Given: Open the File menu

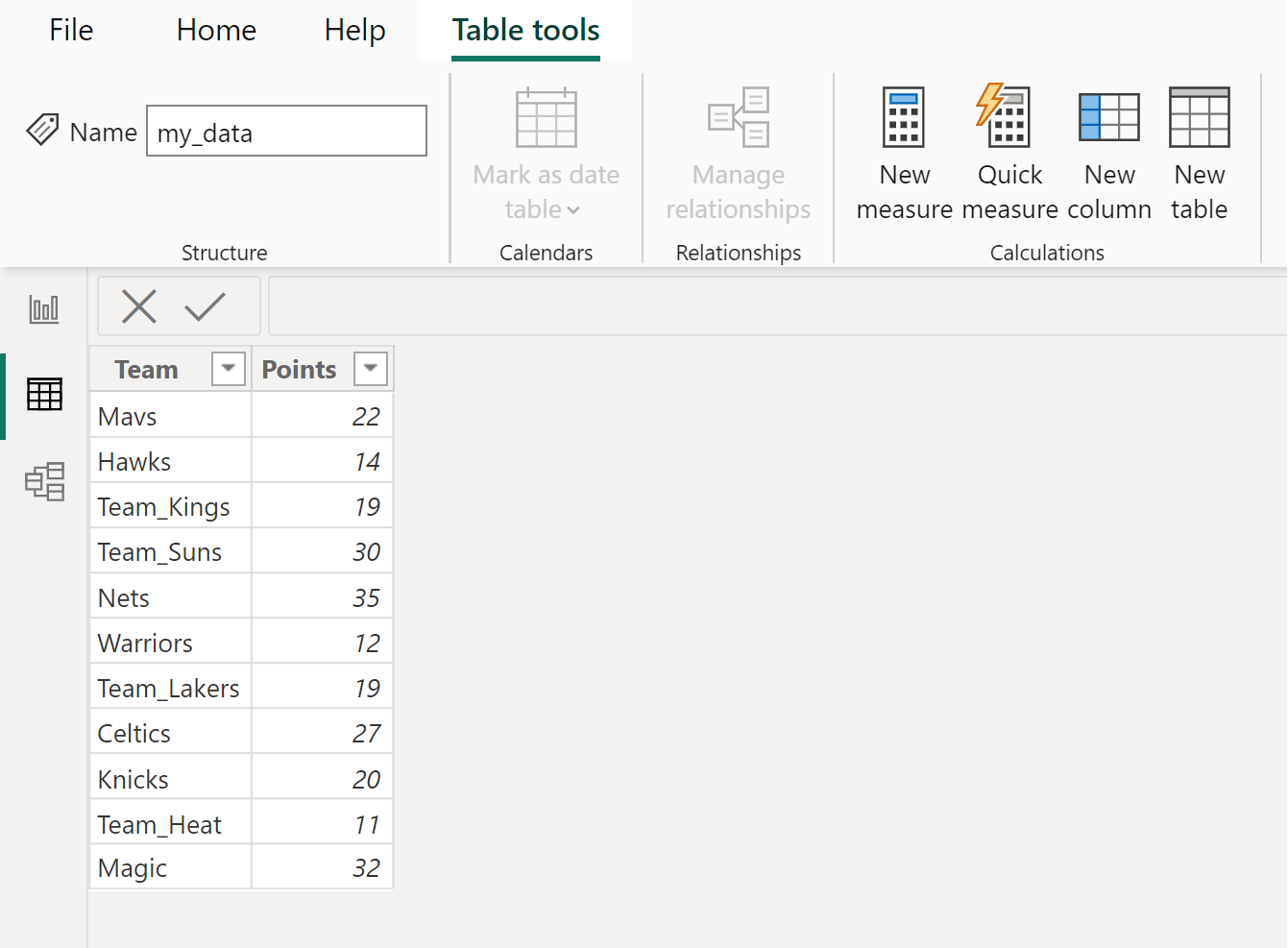Looking at the screenshot, I should pos(70,30).
